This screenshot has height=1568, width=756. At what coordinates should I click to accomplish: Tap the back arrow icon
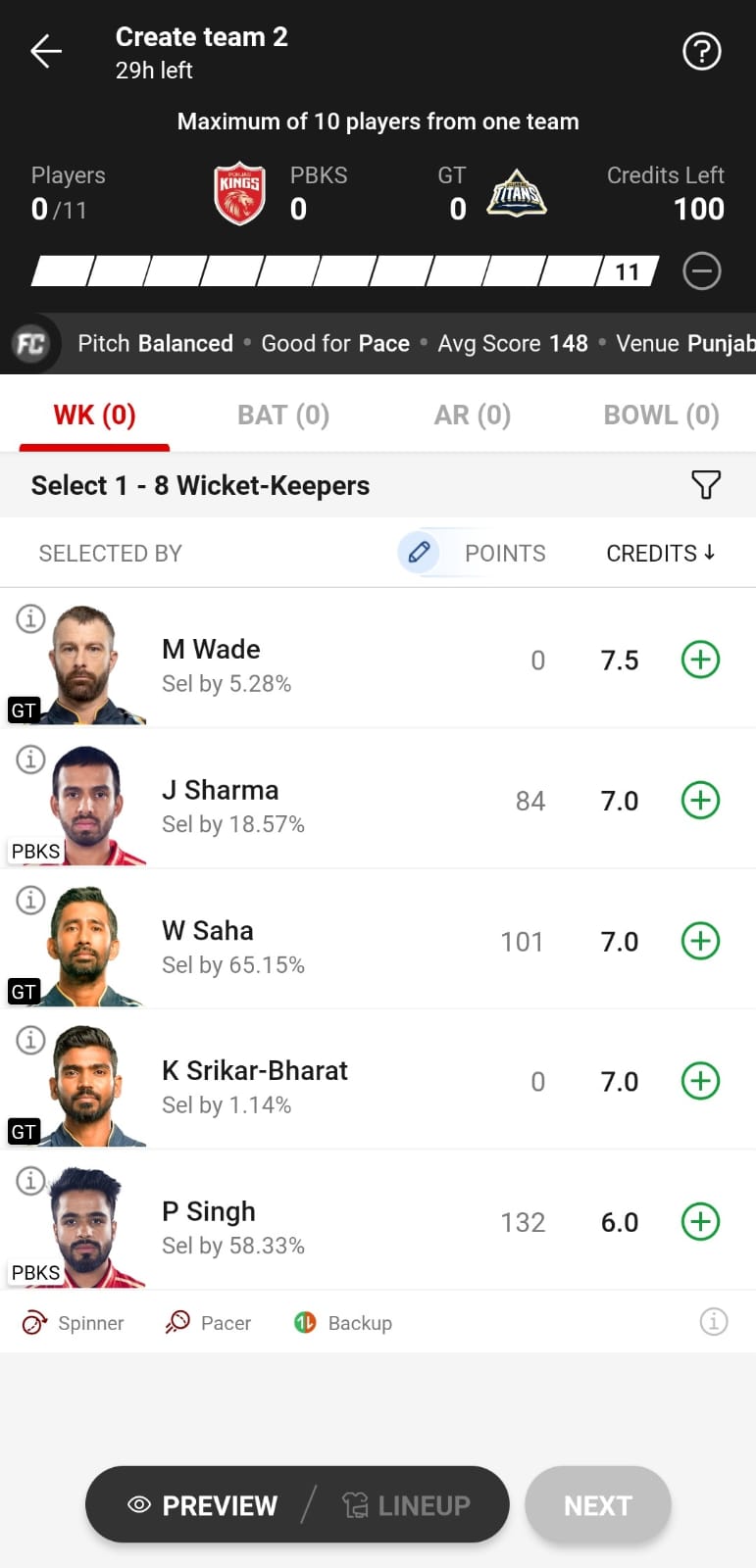(46, 51)
